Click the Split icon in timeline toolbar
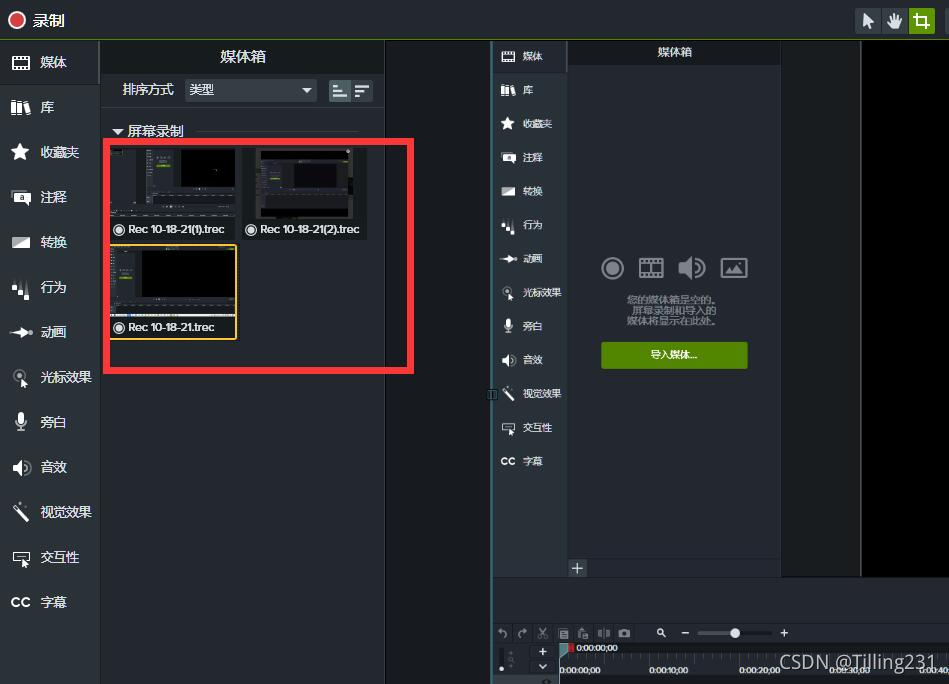949x684 pixels. (604, 633)
